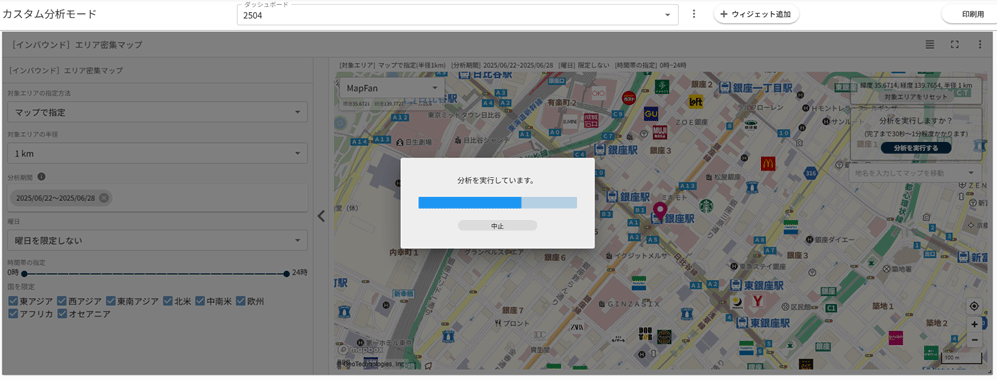Remove the 2025/06/22〜2025/06/28 date chip
Screen dimensions: 997x380
click(x=104, y=198)
